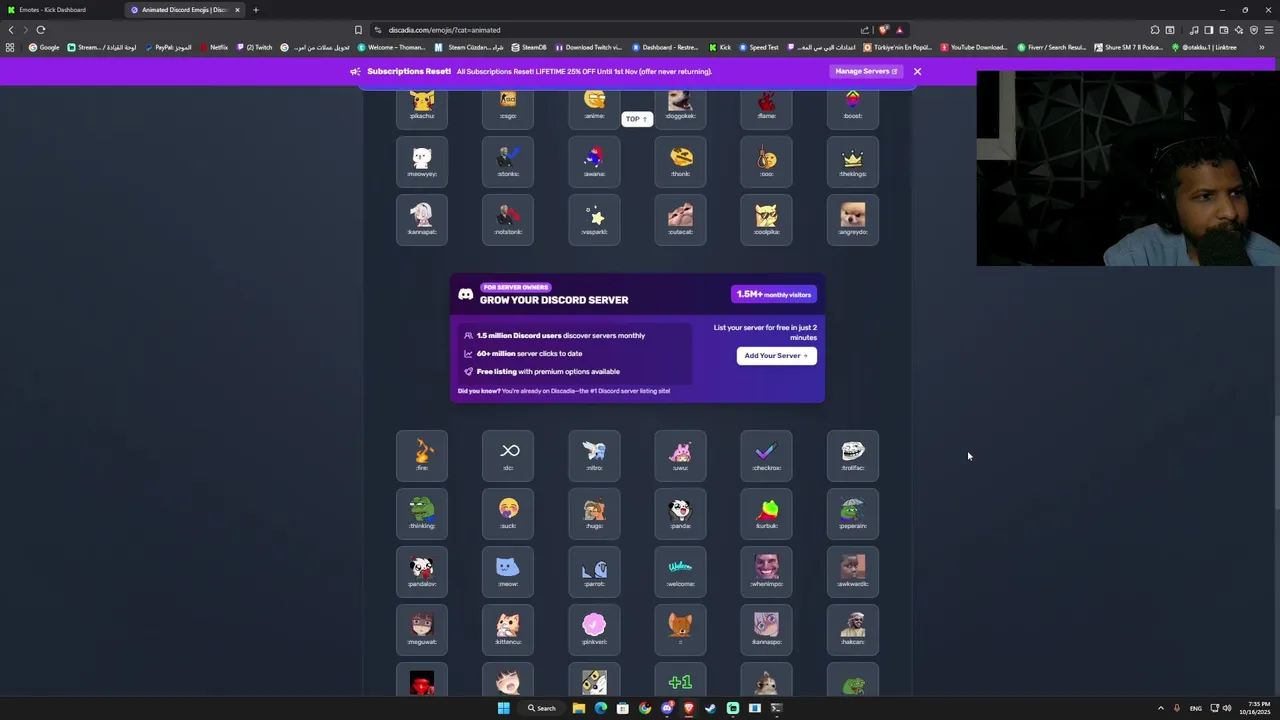Viewport: 1280px width, 720px height.
Task: Pick the :pandalov: emoji
Action: (422, 572)
